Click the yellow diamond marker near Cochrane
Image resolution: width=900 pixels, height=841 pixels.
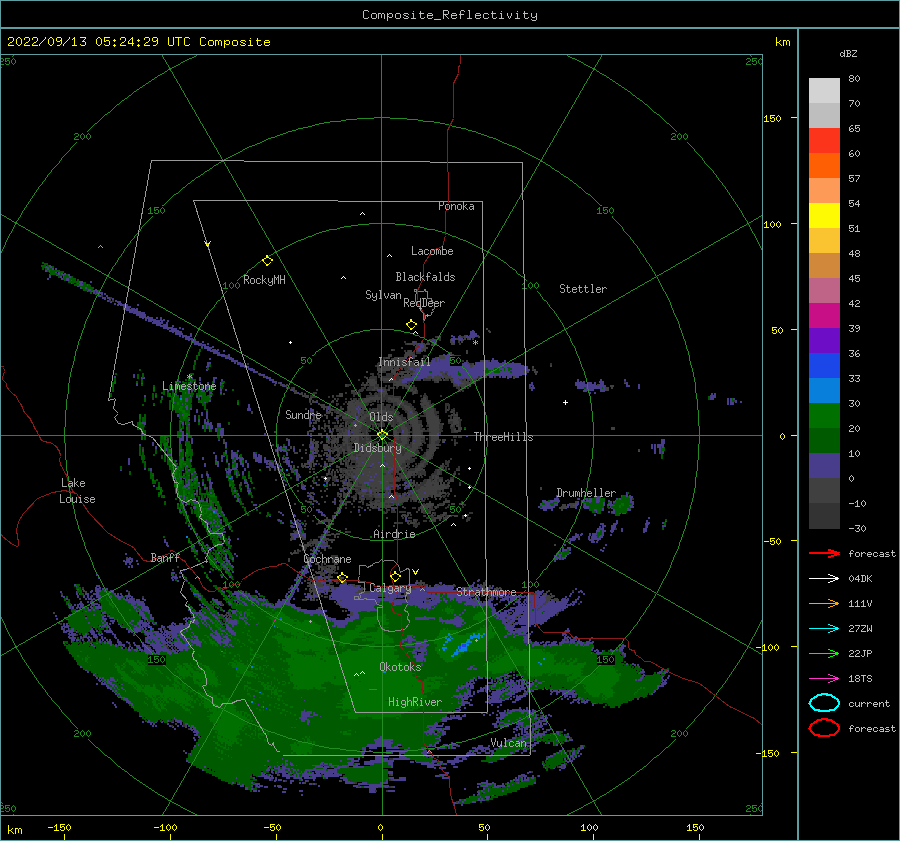(342, 578)
